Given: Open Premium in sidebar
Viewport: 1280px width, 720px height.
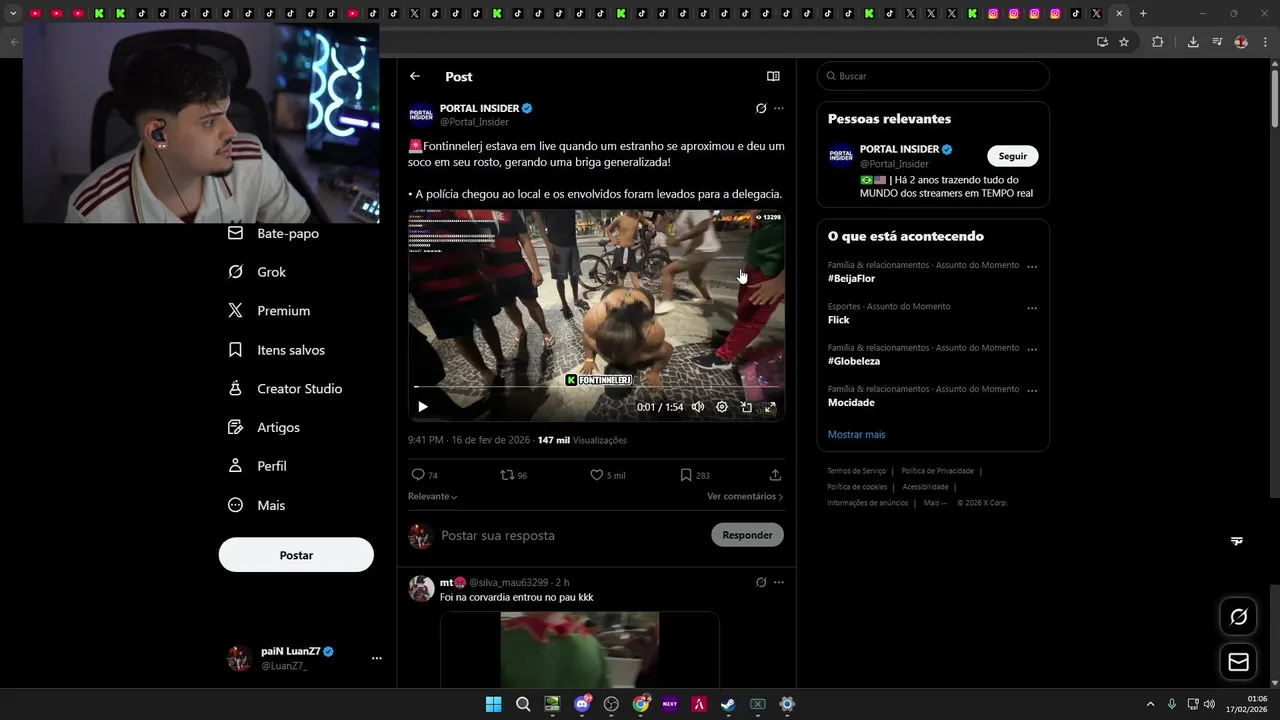Looking at the screenshot, I should pos(269,311).
